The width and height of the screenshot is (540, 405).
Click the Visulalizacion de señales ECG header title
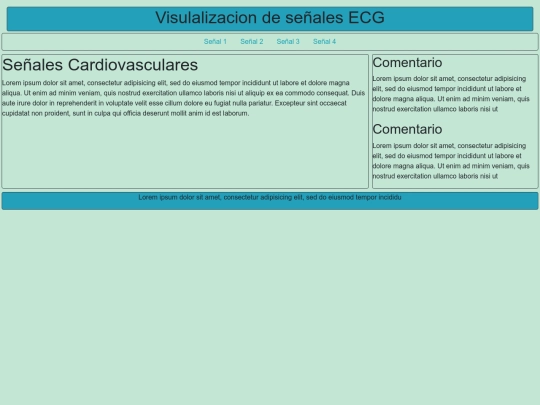coord(270,18)
